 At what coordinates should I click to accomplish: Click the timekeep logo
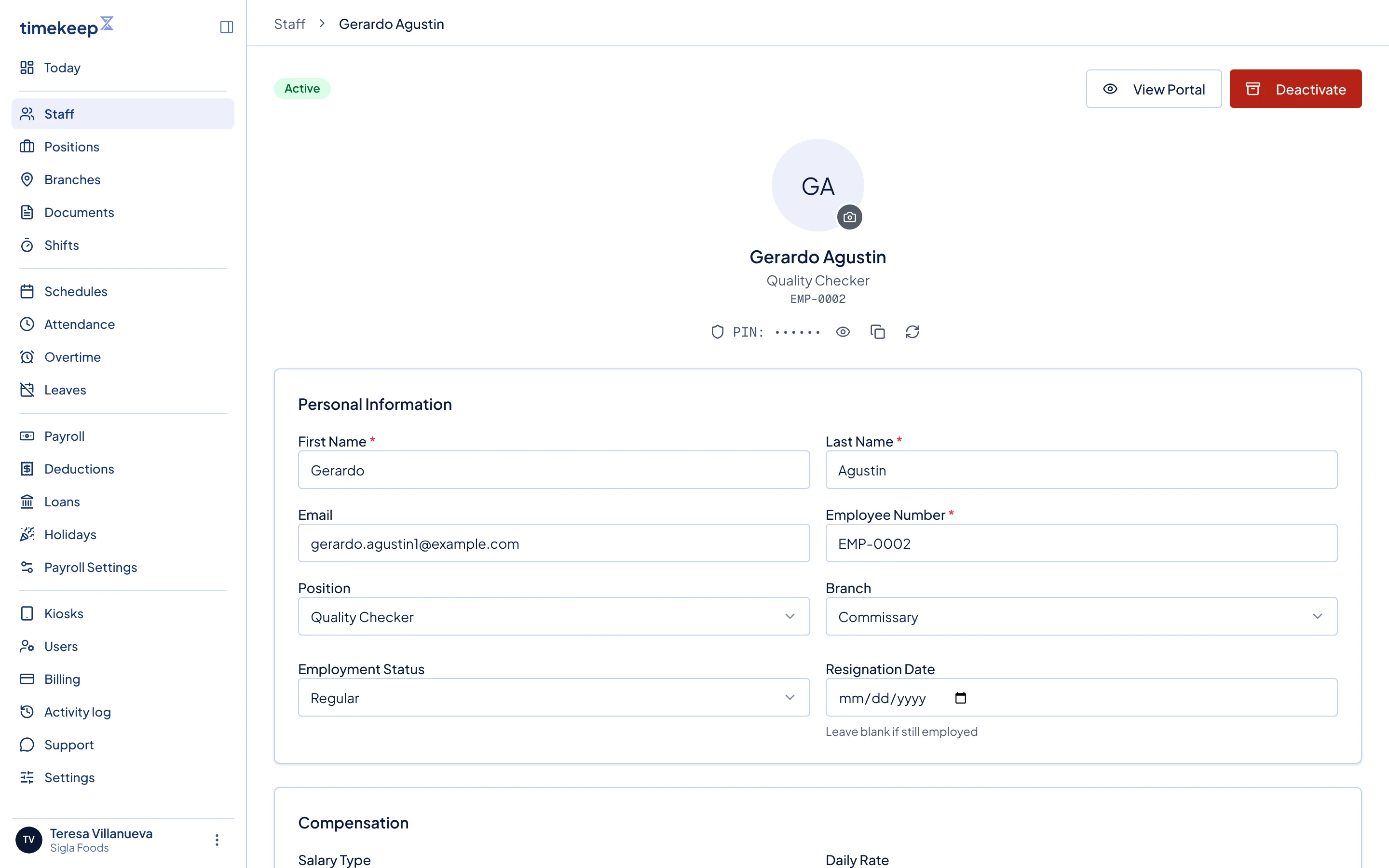click(x=67, y=27)
